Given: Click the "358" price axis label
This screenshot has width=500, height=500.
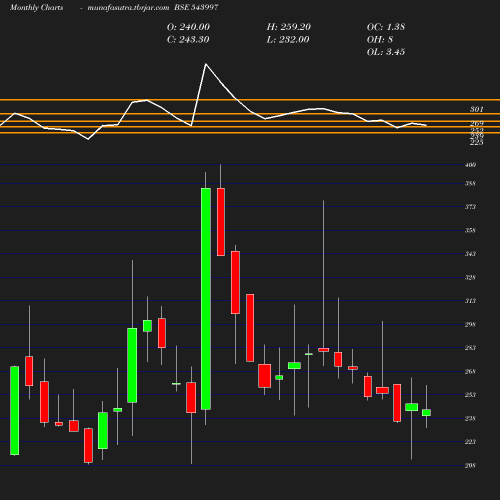Looking at the screenshot, I should 470,230.
